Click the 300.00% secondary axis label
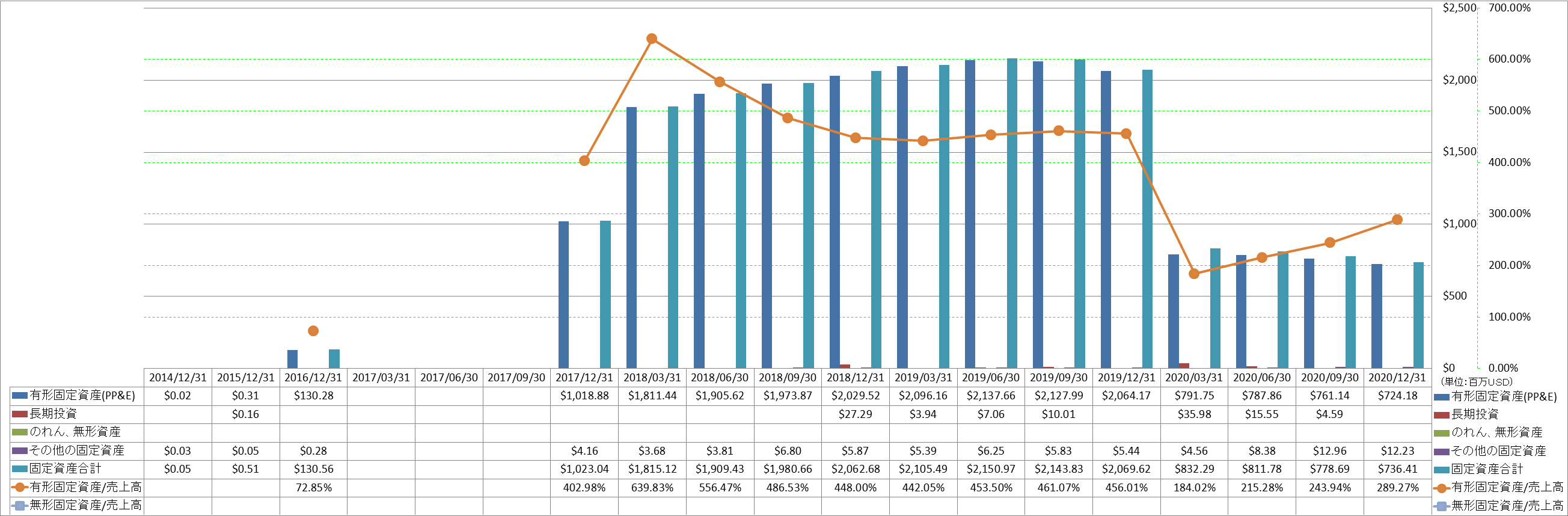Image resolution: width=1568 pixels, height=516 pixels. [1510, 214]
